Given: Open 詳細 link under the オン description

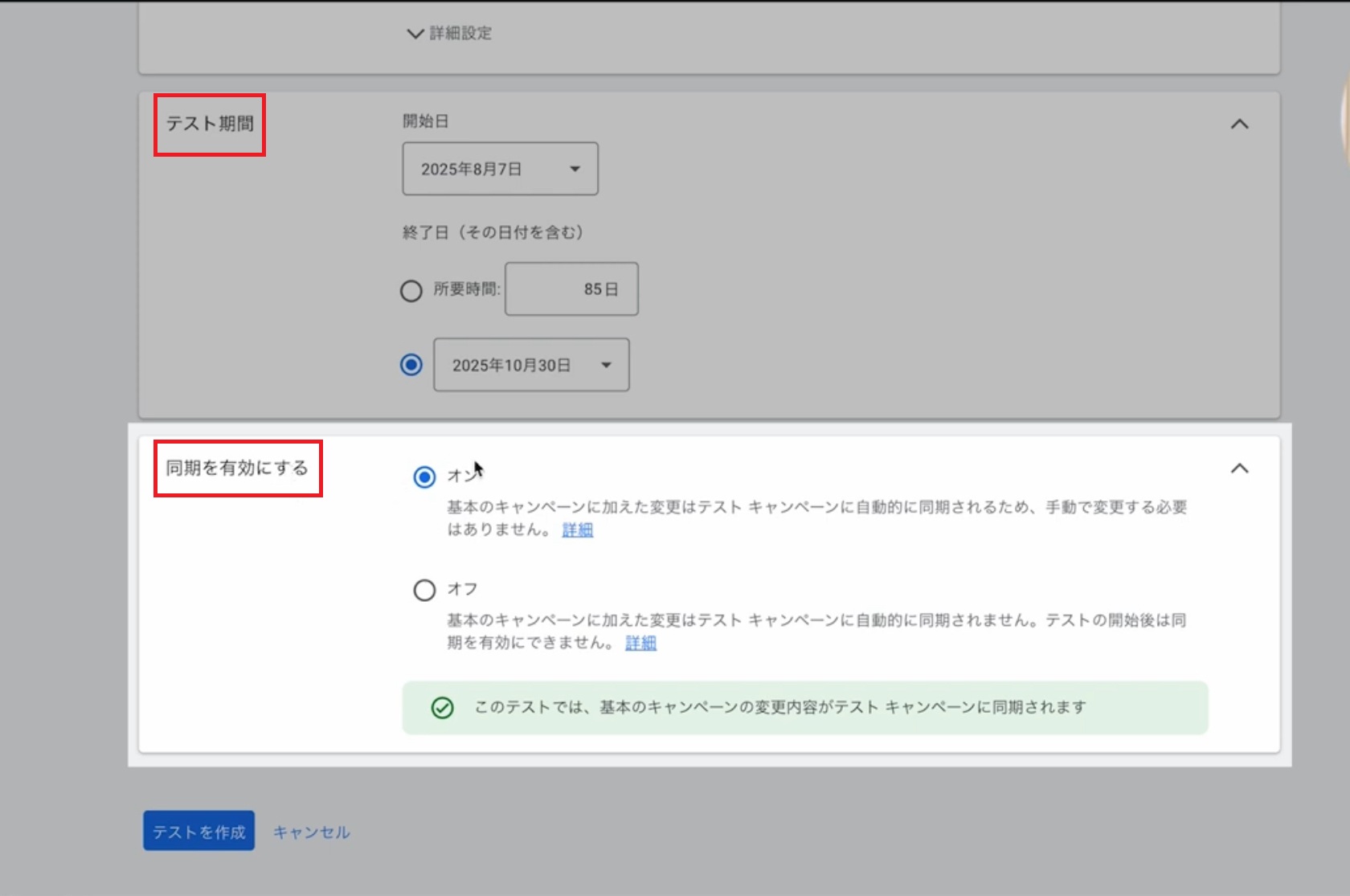Looking at the screenshot, I should 577,530.
